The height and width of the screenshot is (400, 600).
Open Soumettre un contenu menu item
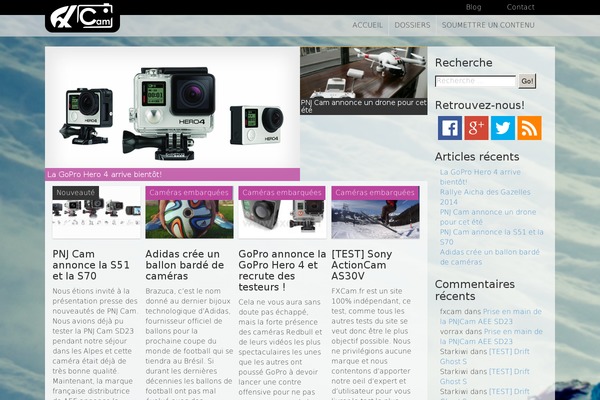click(x=488, y=25)
